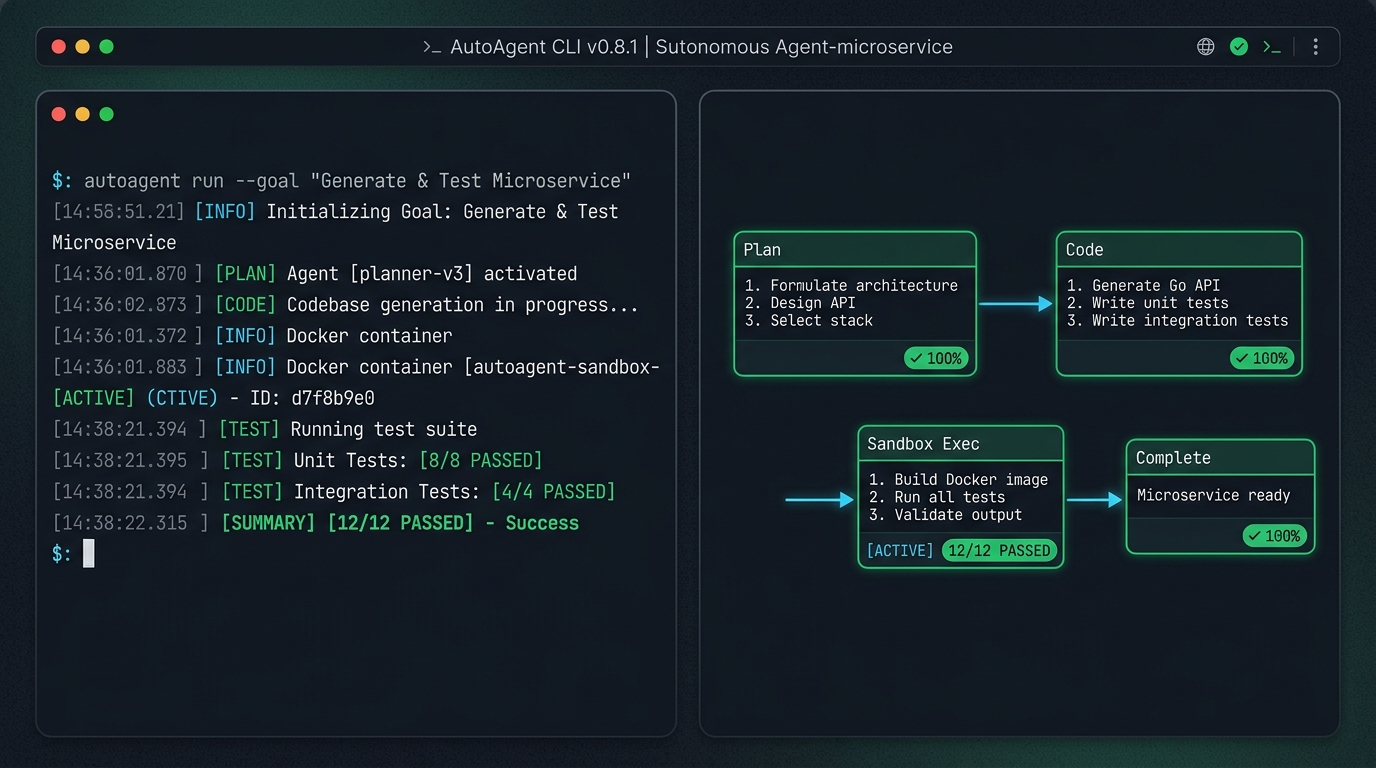Image resolution: width=1376 pixels, height=768 pixels.
Task: Select the Complete node header
Action: point(1220,458)
